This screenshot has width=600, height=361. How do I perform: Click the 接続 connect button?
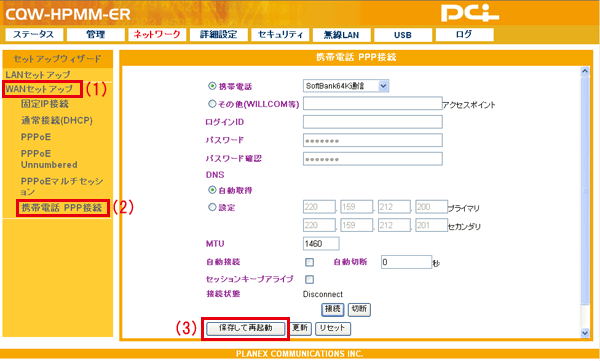click(333, 309)
